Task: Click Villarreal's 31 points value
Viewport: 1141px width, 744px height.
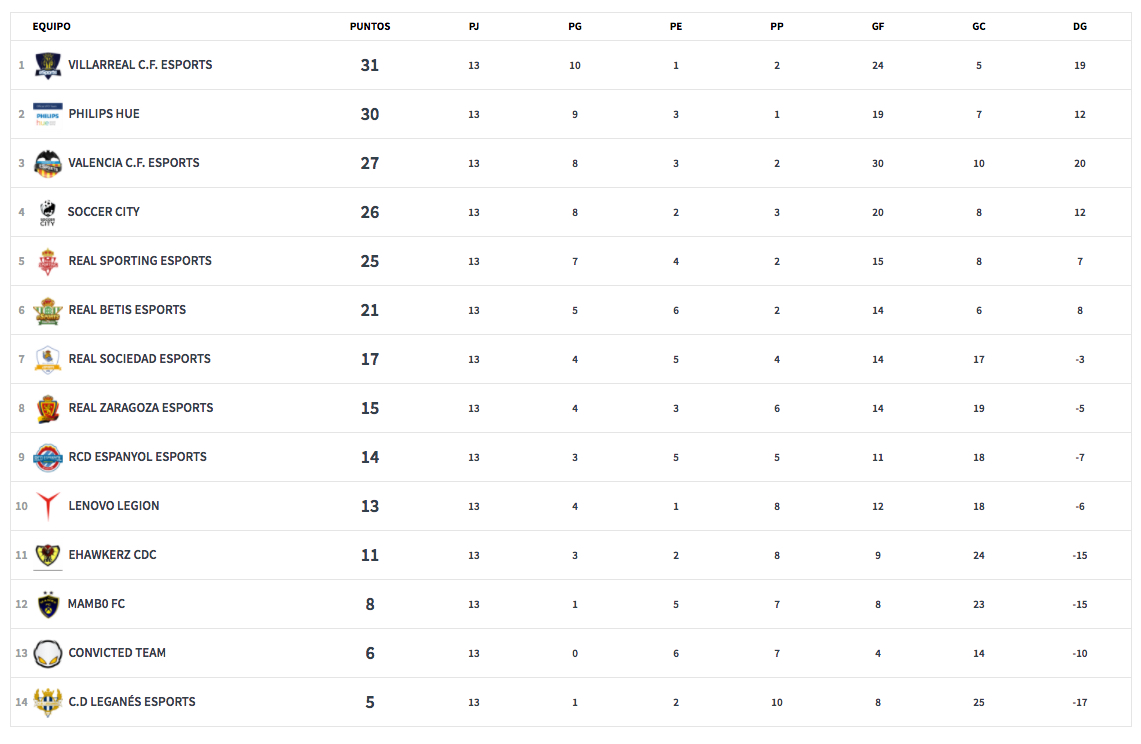Action: coord(370,65)
